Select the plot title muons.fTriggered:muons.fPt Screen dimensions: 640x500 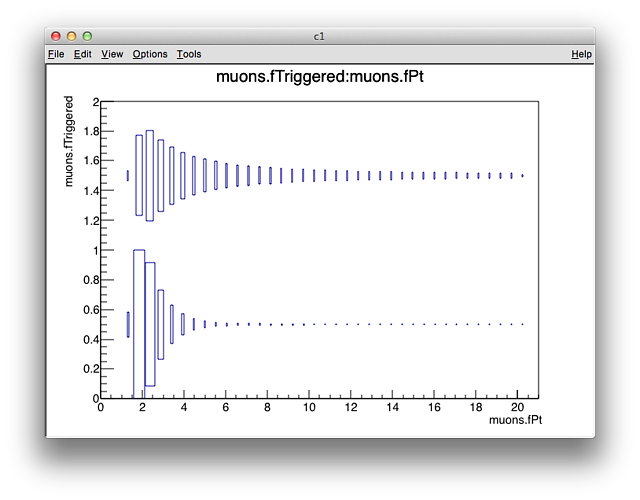point(319,77)
